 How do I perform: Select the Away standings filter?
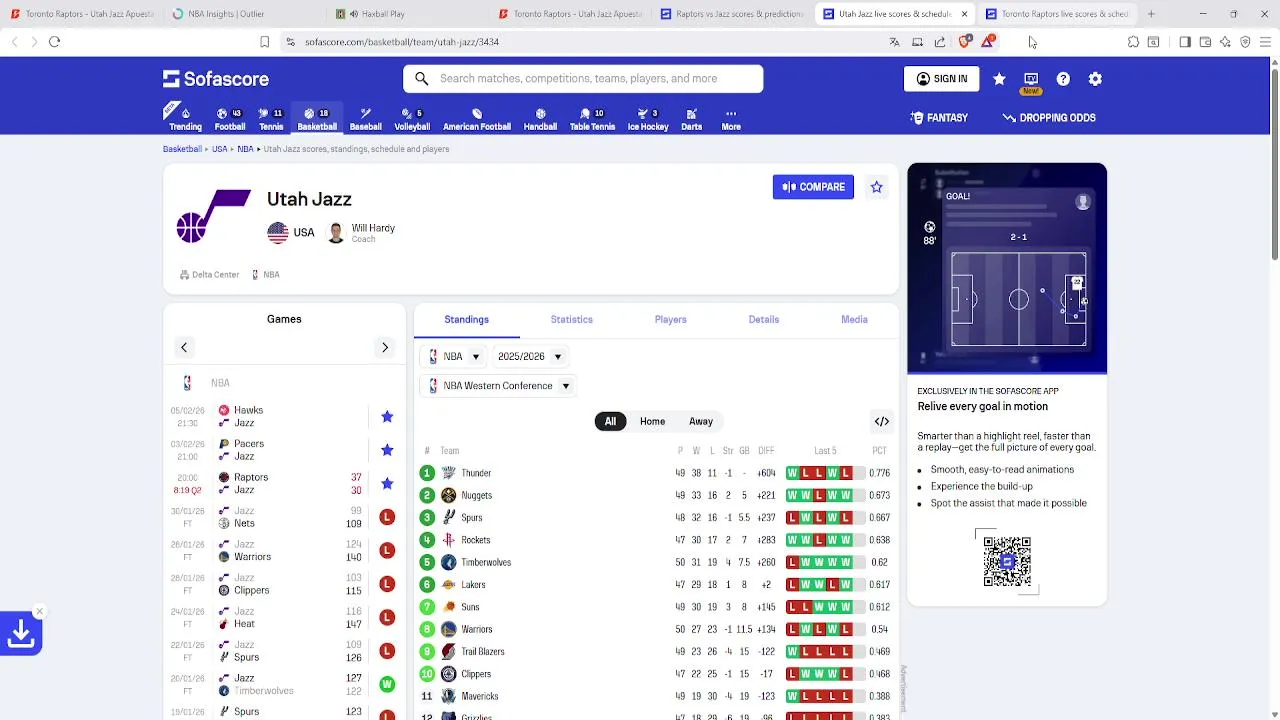[x=701, y=421]
